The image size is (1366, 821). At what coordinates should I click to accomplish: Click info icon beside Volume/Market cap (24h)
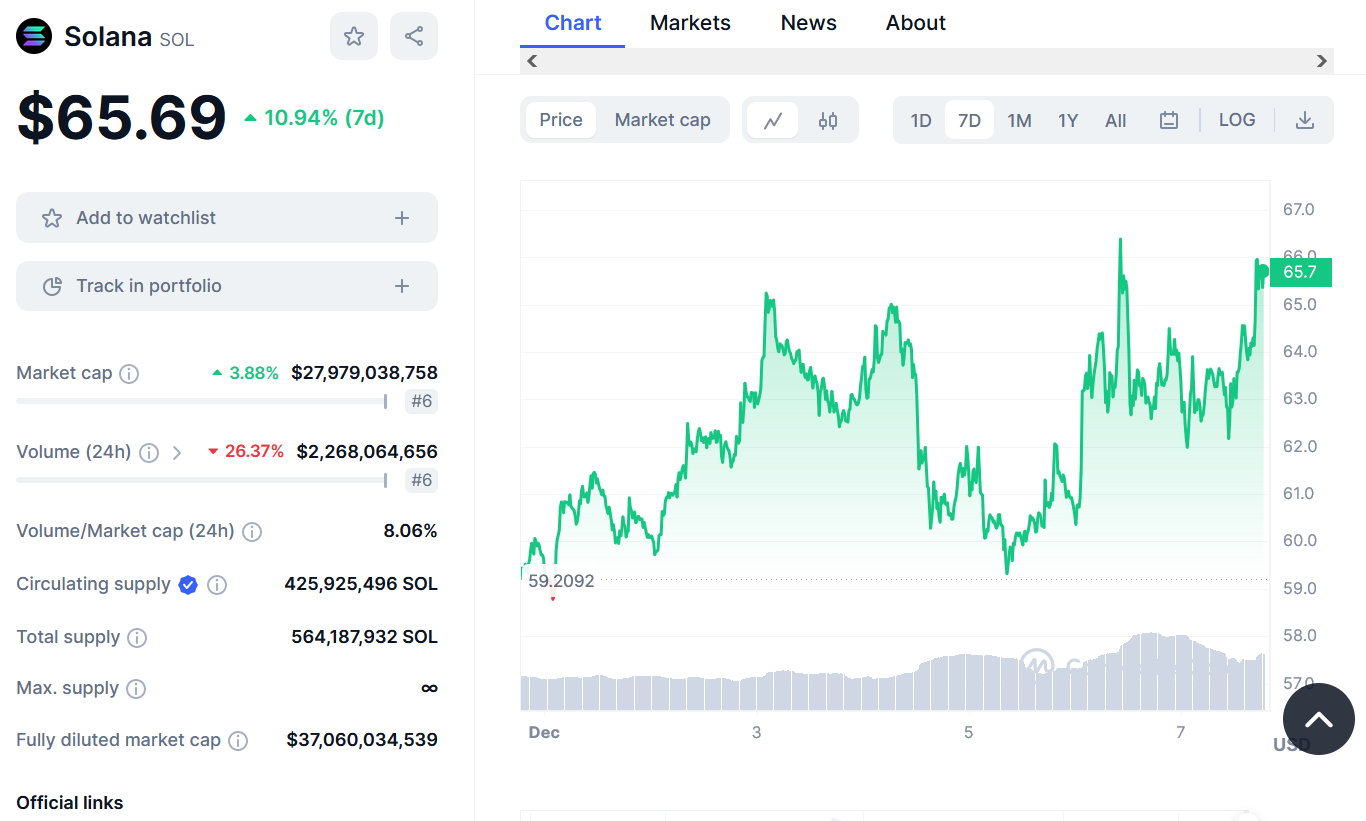[x=252, y=532]
